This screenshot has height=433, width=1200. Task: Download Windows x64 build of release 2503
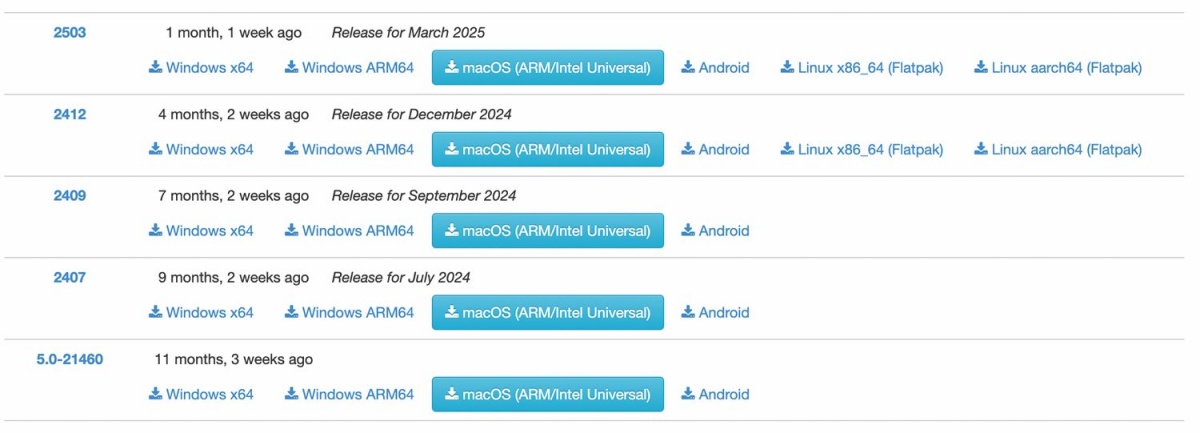pos(201,68)
